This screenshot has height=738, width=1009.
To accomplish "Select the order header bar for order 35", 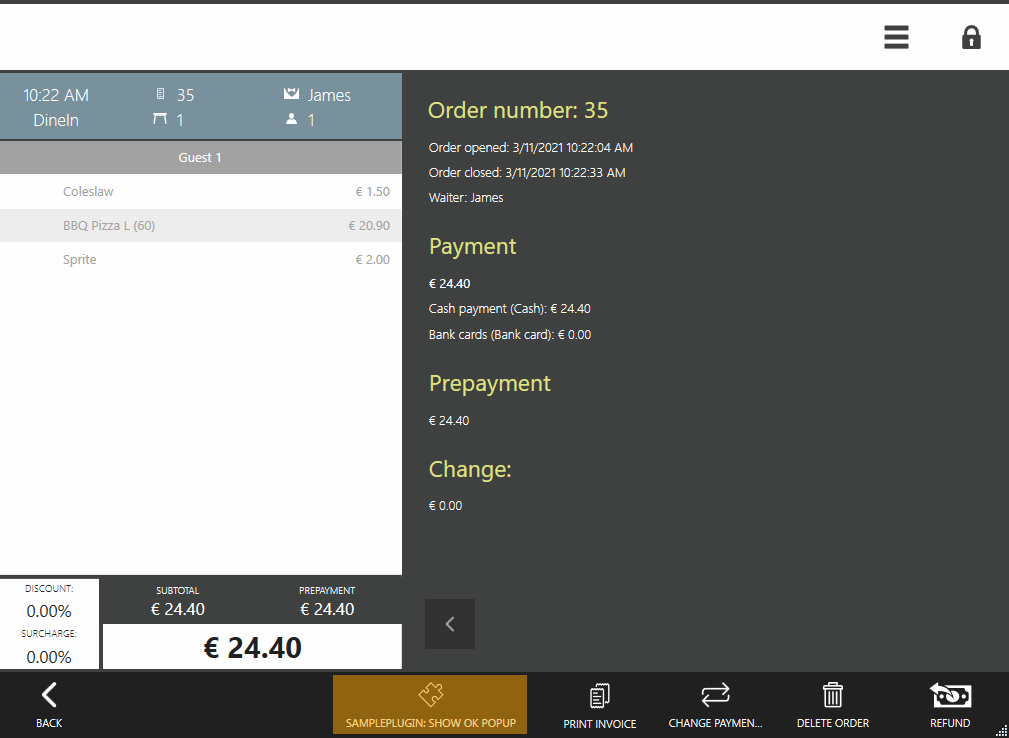I will pyautogui.click(x=200, y=107).
